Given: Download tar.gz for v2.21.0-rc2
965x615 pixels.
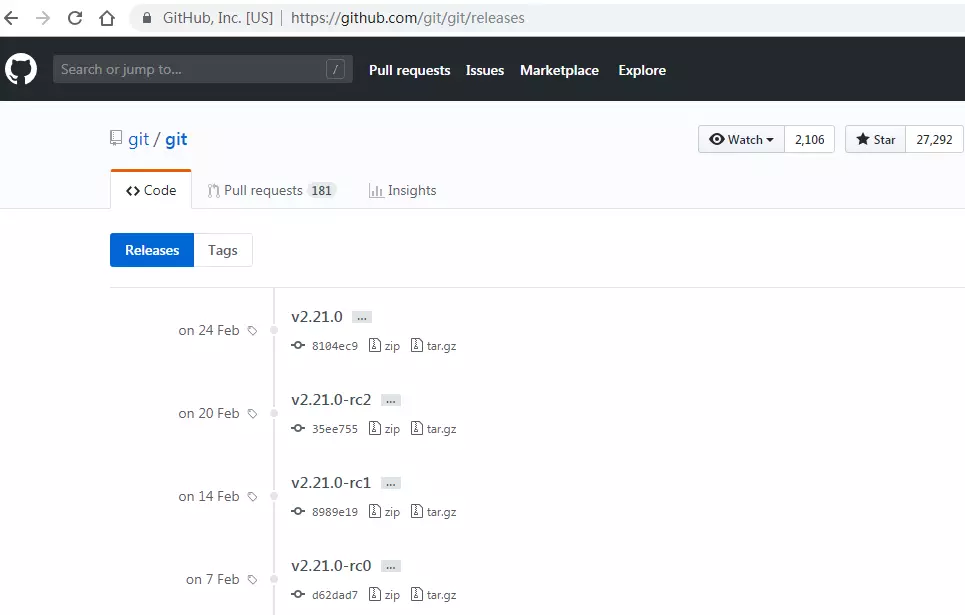Looking at the screenshot, I should 433,428.
